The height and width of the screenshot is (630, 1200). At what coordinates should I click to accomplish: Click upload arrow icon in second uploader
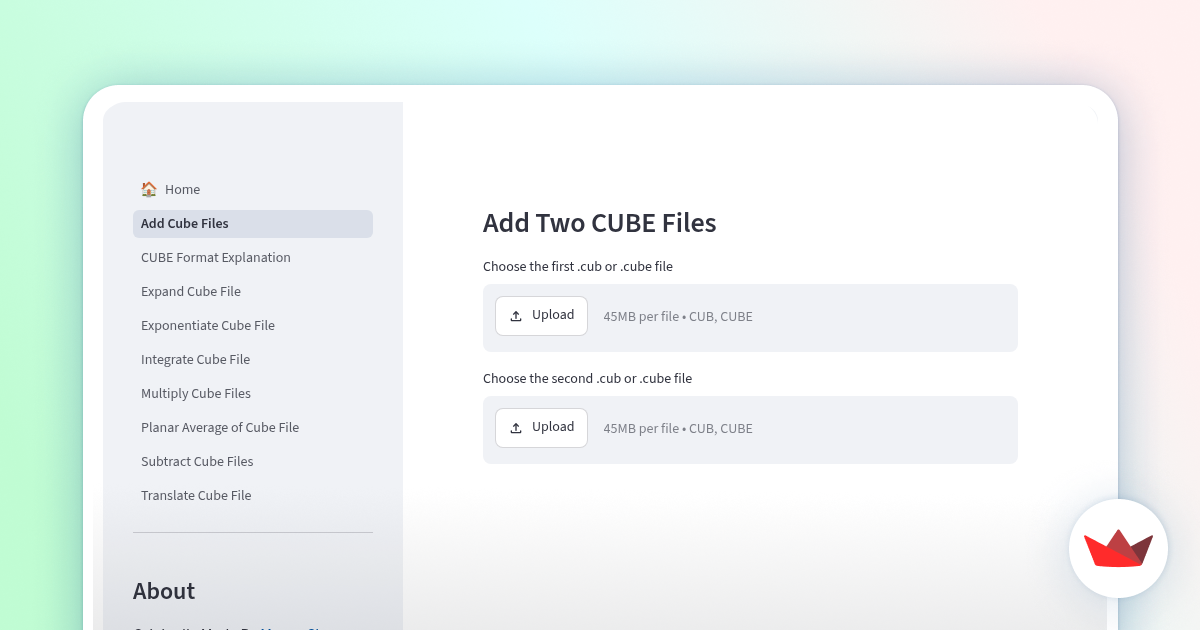click(x=516, y=428)
